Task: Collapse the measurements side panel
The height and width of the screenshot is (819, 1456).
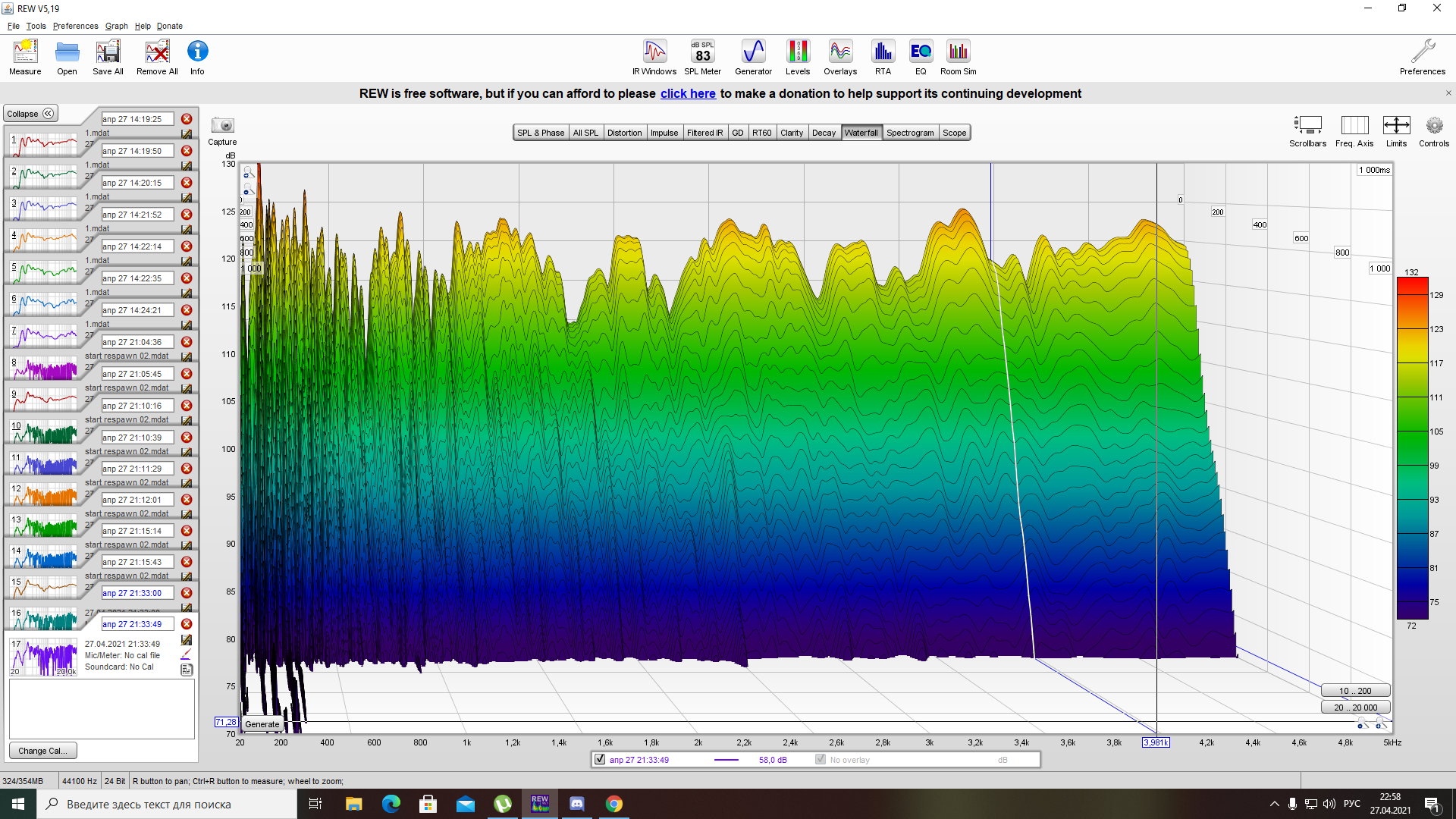Action: pos(30,114)
